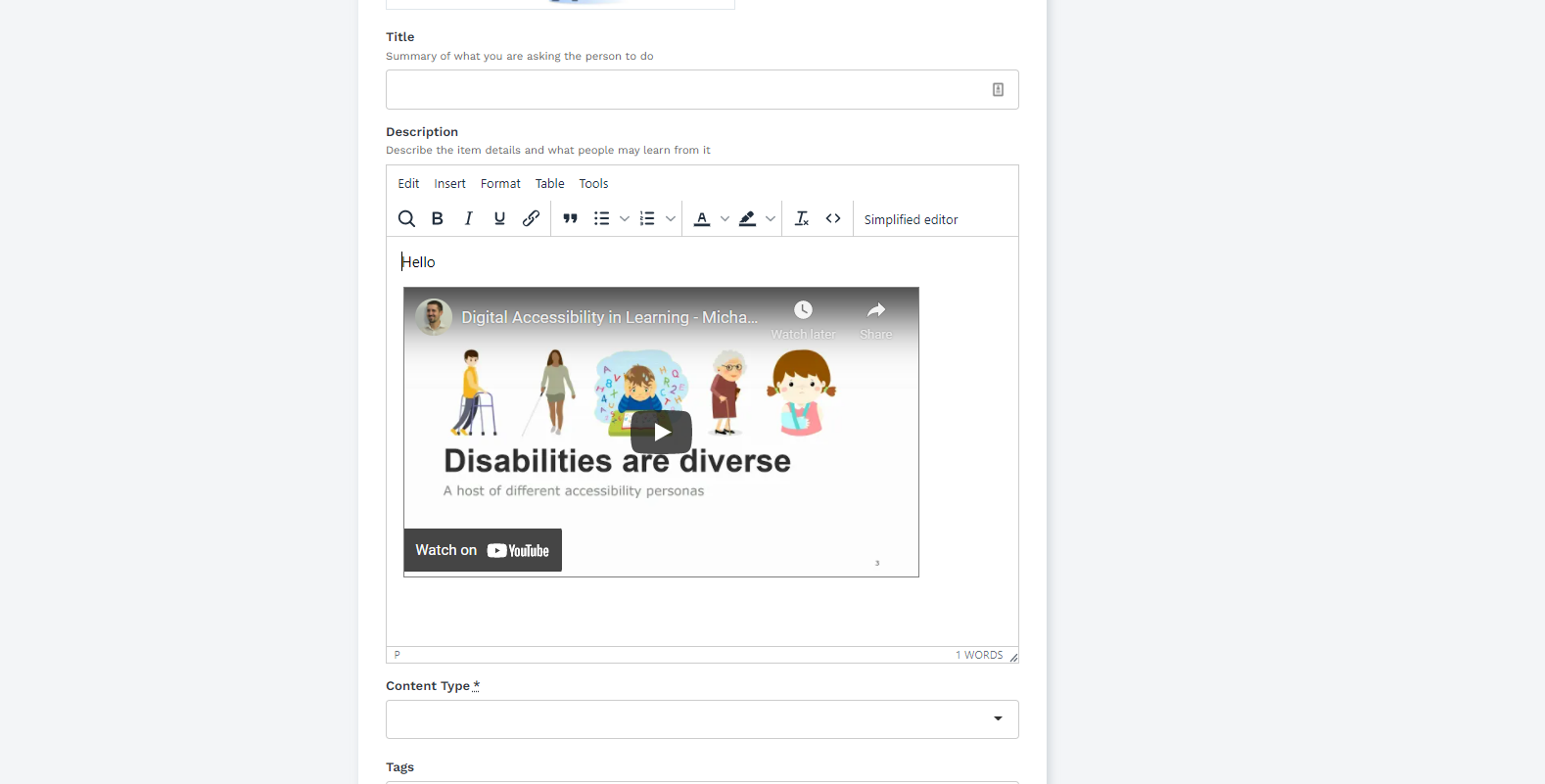Place cursor in the Hello text
Viewport: 1545px width, 784px height.
point(418,262)
